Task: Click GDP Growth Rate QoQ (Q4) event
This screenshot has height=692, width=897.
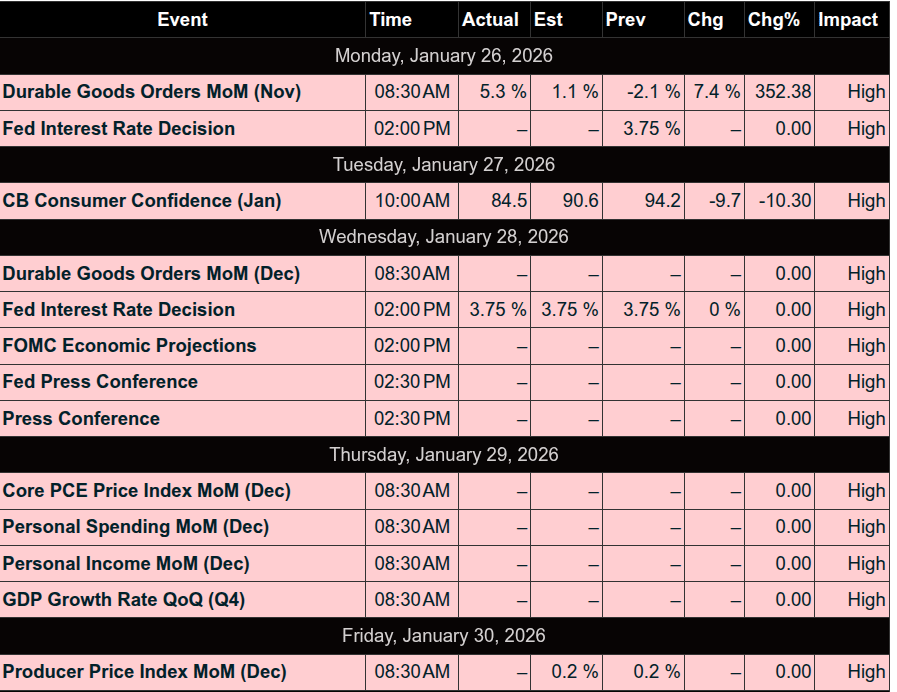Action: 124,600
